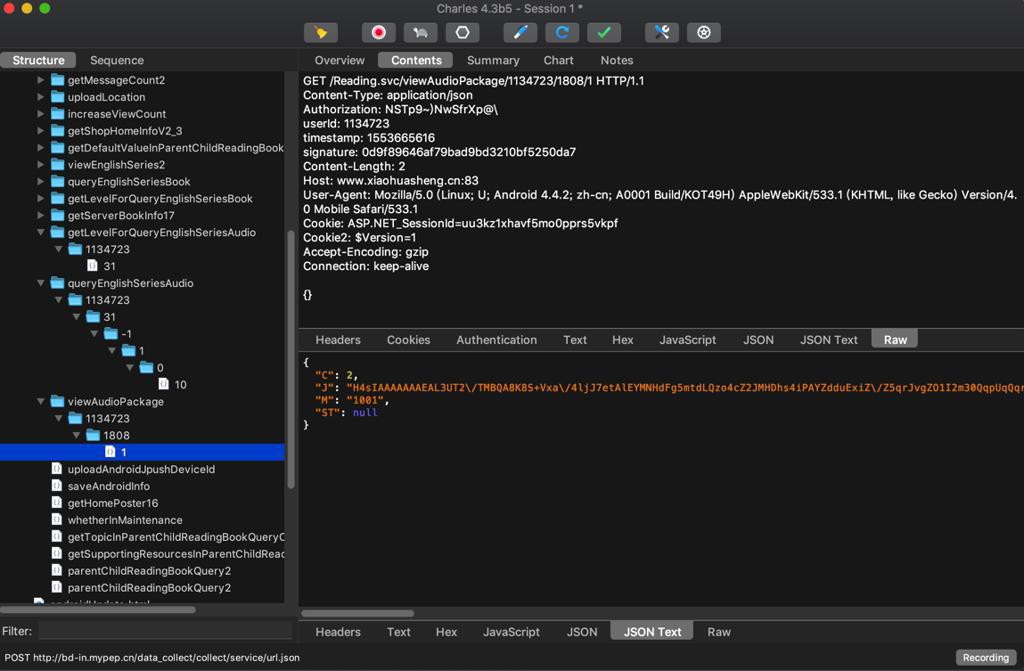The image size is (1024, 671).
Task: Click in the Filter input field
Action: point(165,631)
